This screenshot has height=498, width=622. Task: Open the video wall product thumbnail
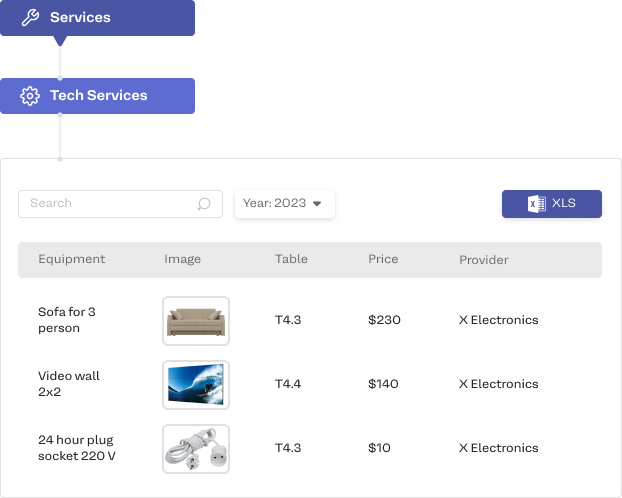click(x=196, y=385)
